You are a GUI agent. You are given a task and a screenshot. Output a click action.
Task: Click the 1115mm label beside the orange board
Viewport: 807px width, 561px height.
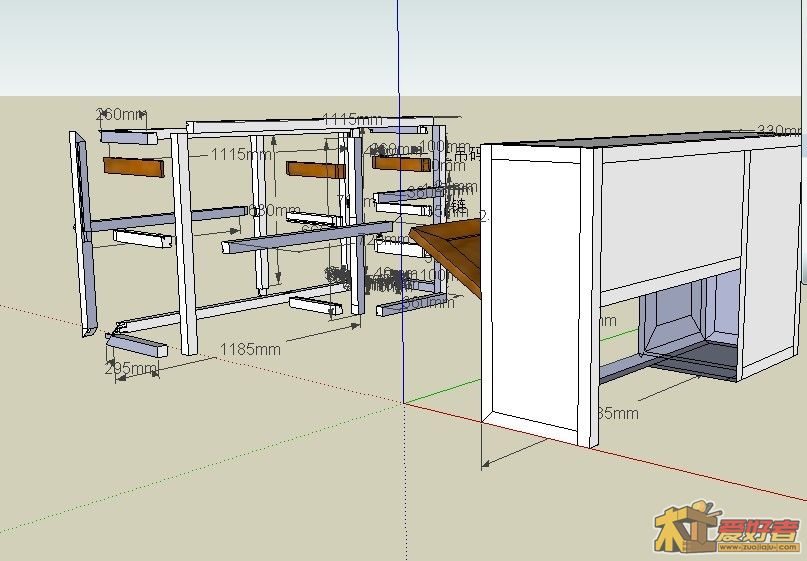pos(241,154)
